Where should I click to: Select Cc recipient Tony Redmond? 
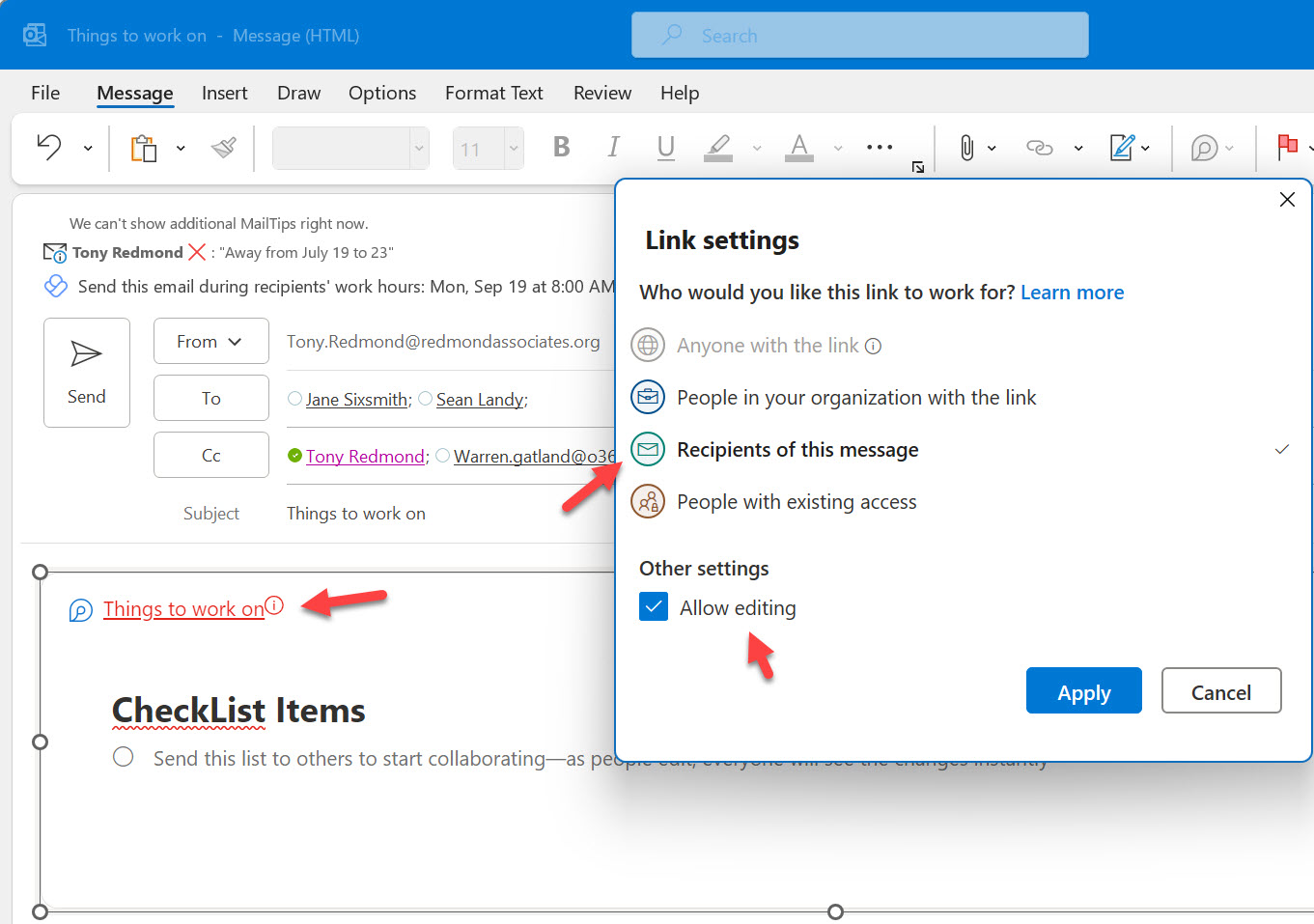click(365, 457)
